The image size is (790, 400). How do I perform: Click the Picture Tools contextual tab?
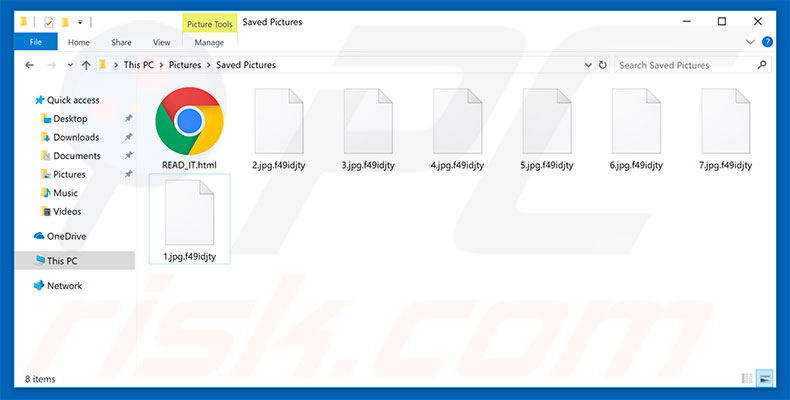[210, 24]
